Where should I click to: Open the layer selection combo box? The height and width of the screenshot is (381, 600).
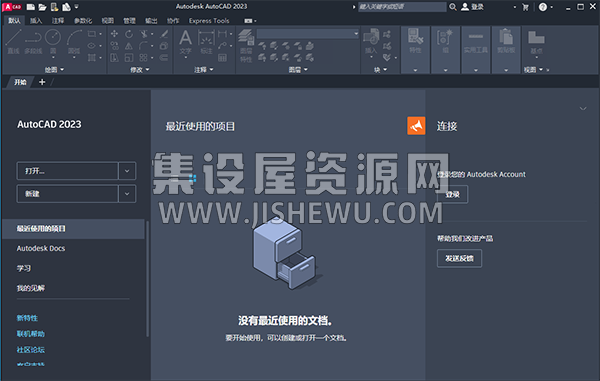308,34
